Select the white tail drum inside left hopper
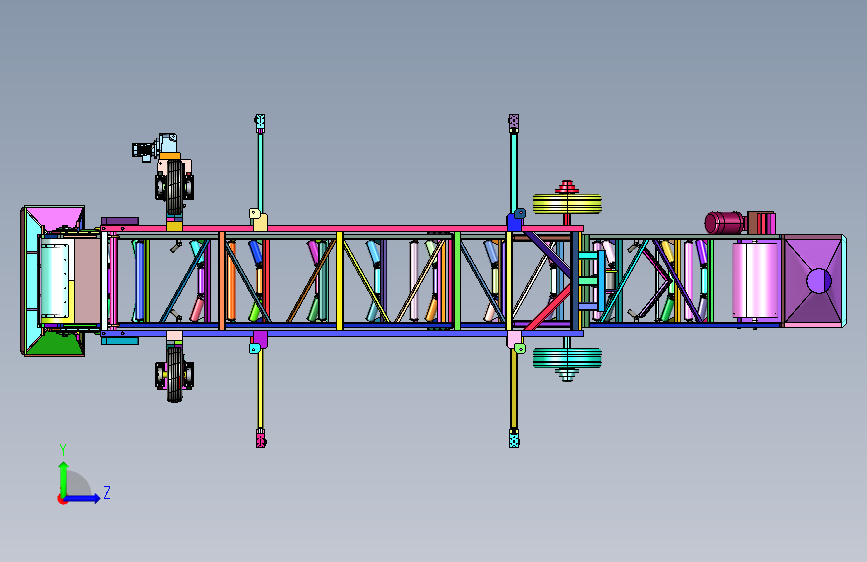The image size is (867, 562). 55,281
